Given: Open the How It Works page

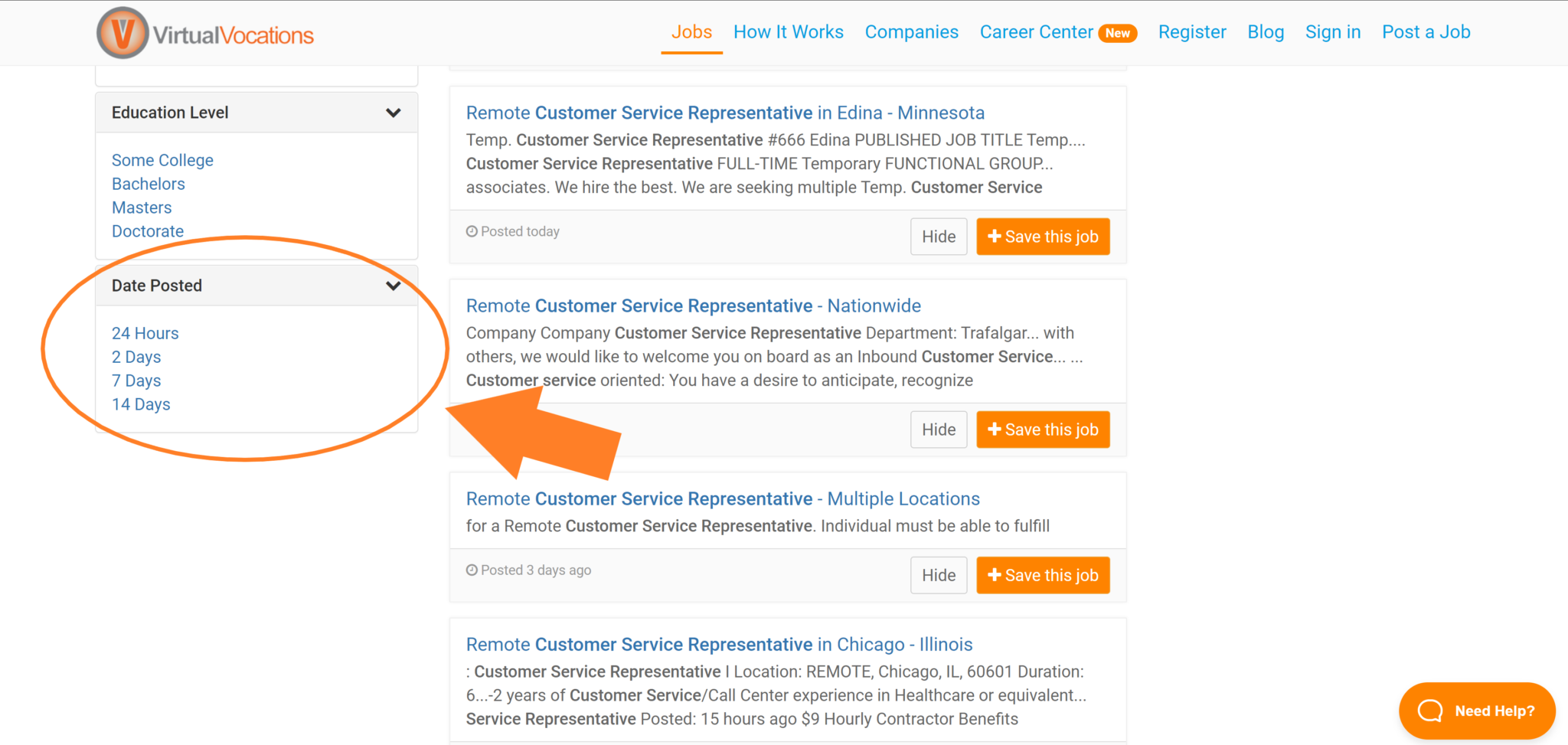Looking at the screenshot, I should (789, 31).
